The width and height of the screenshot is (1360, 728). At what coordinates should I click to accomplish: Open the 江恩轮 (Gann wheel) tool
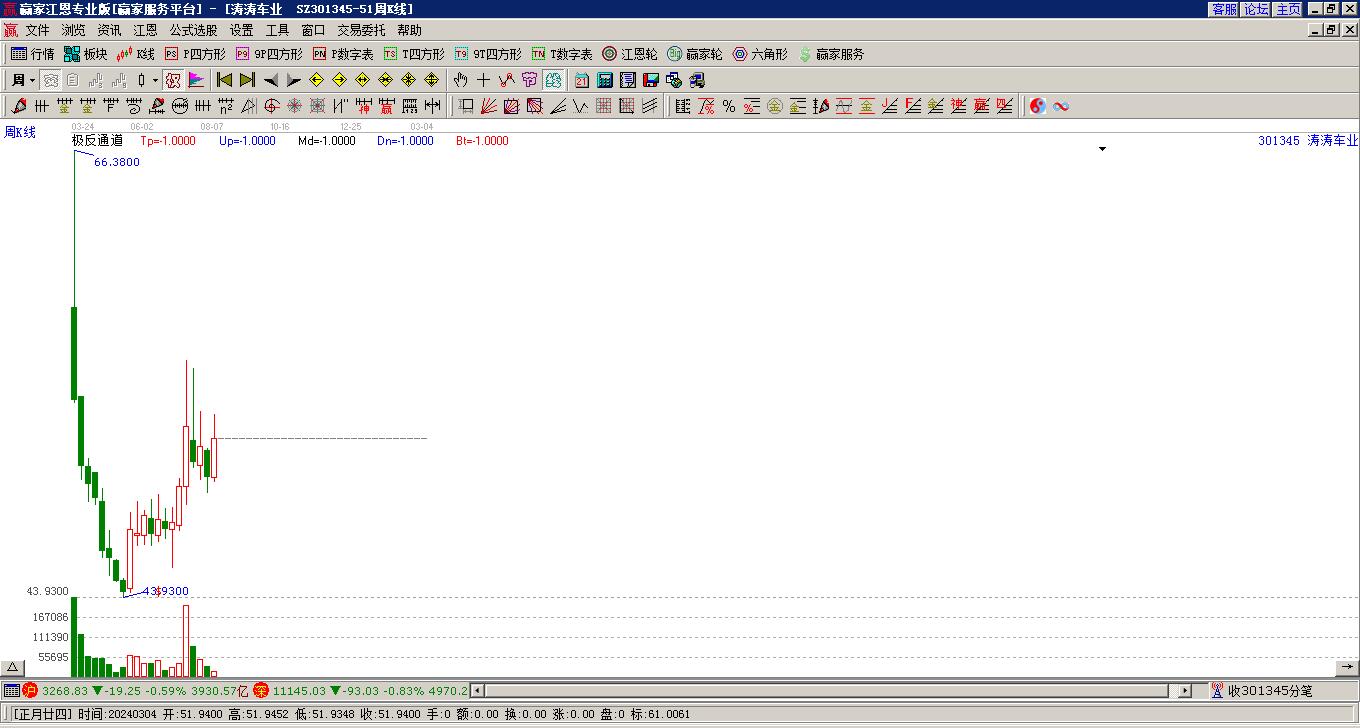coord(629,54)
